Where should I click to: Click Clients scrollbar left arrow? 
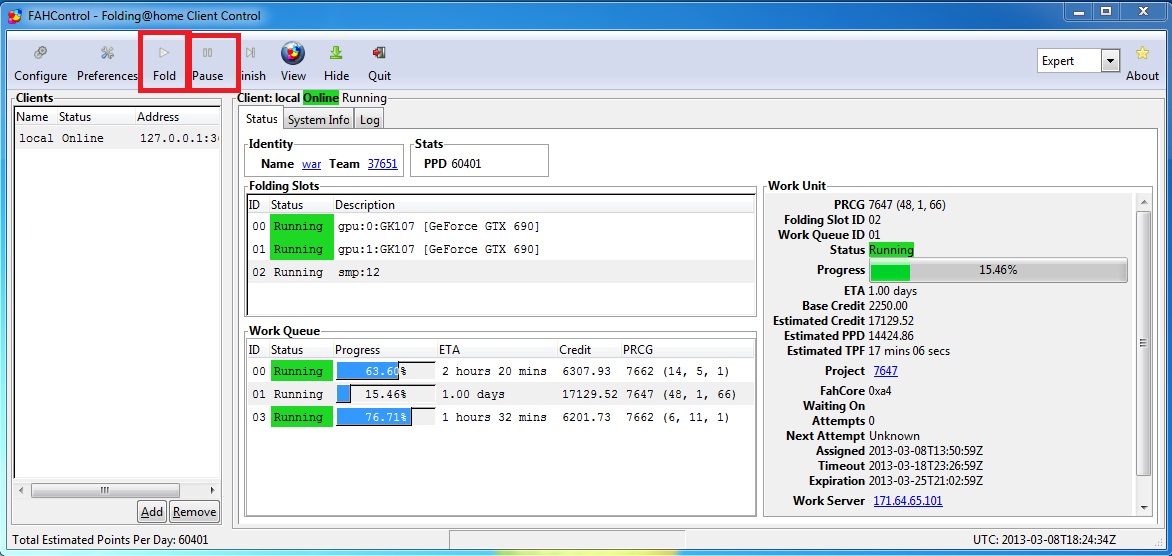click(22, 490)
